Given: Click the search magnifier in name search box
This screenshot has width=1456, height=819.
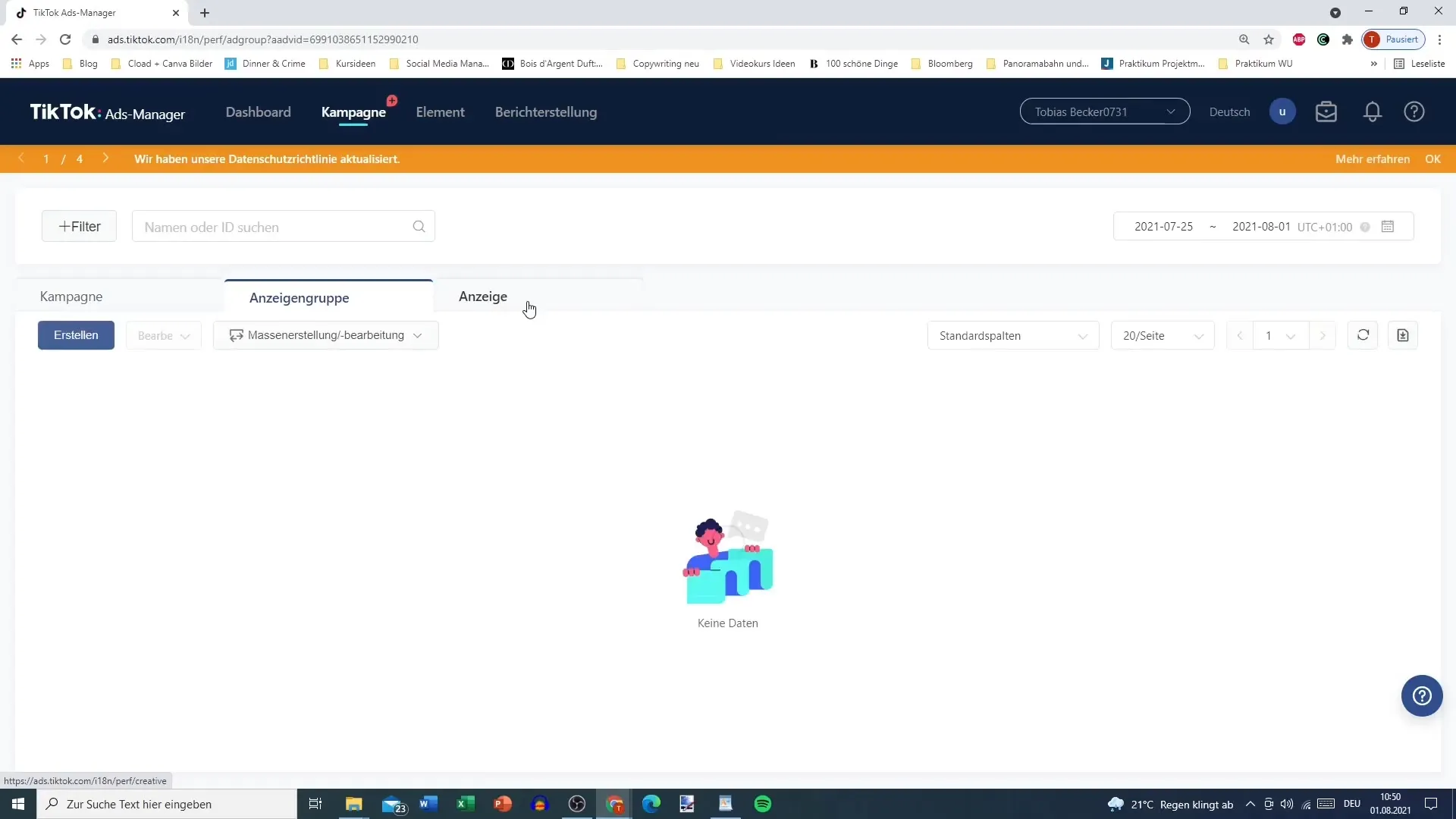Looking at the screenshot, I should pos(419,227).
